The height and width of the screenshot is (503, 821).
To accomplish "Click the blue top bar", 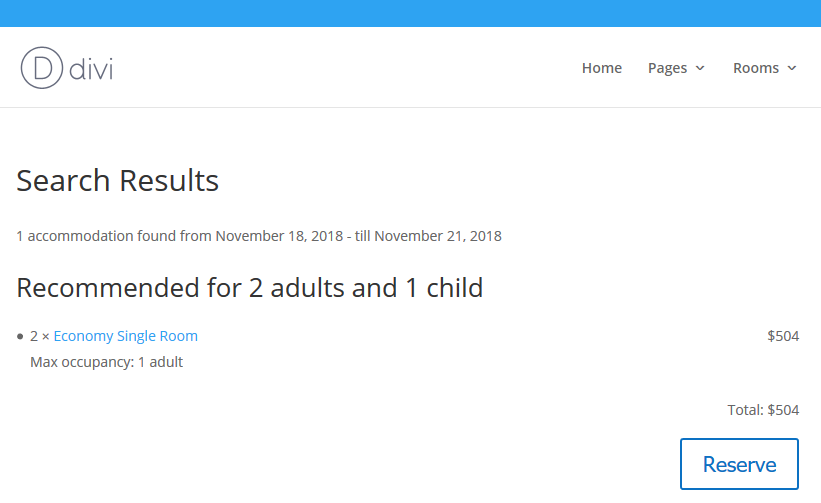I will (x=410, y=13).
